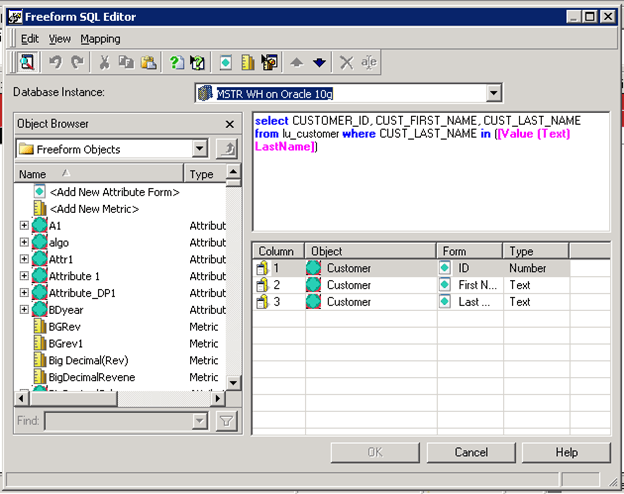The width and height of the screenshot is (624, 494).
Task: Click the Cancel button
Action: (470, 452)
